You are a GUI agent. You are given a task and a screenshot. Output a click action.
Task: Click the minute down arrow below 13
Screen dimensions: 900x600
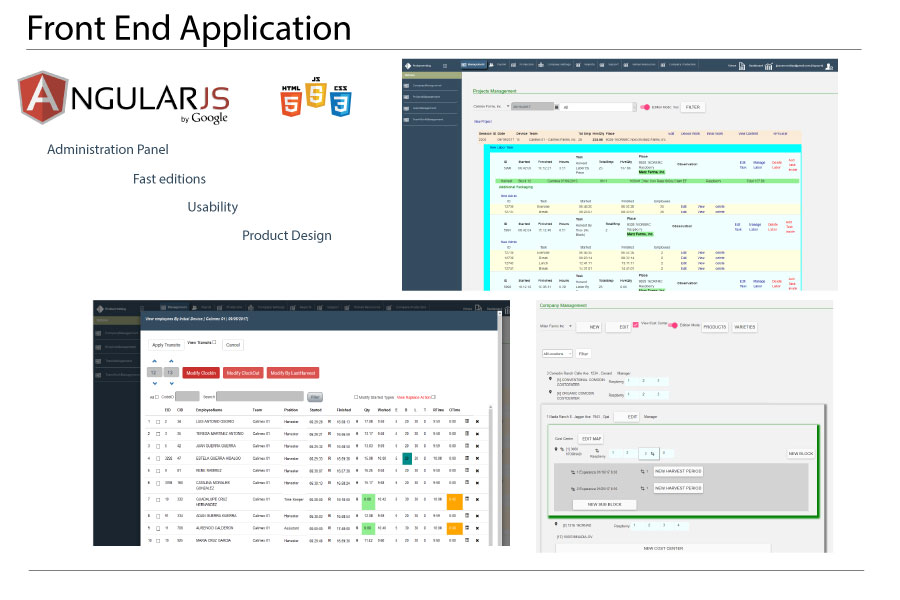point(171,384)
